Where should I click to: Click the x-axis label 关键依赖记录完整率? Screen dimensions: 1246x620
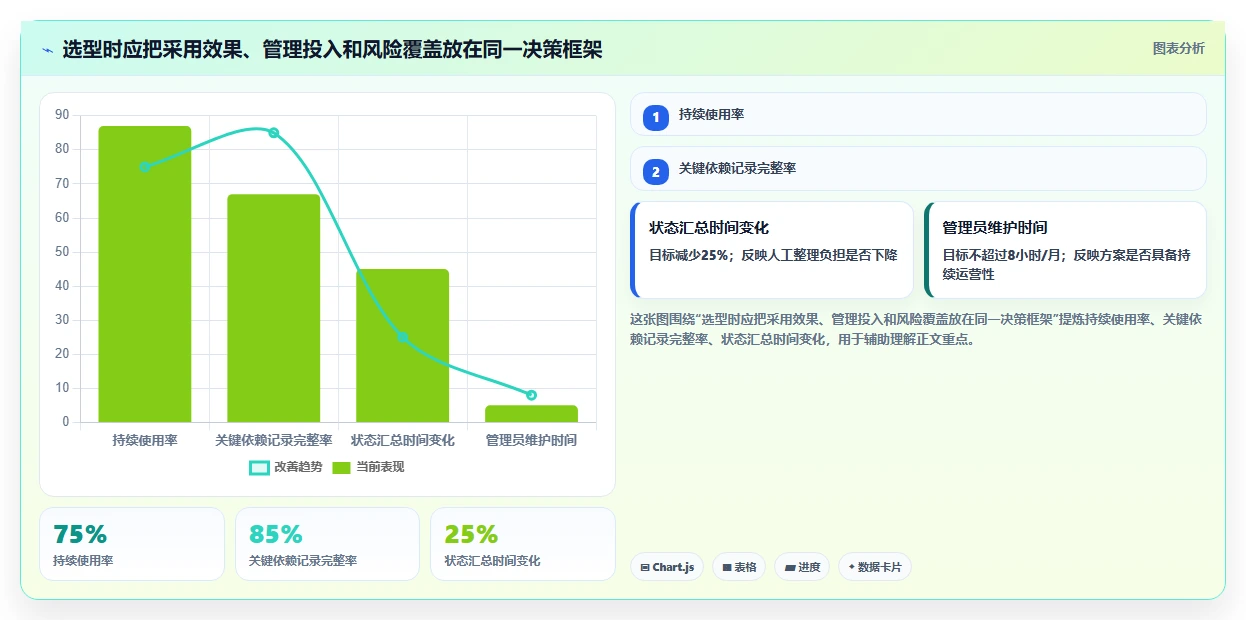coord(274,440)
